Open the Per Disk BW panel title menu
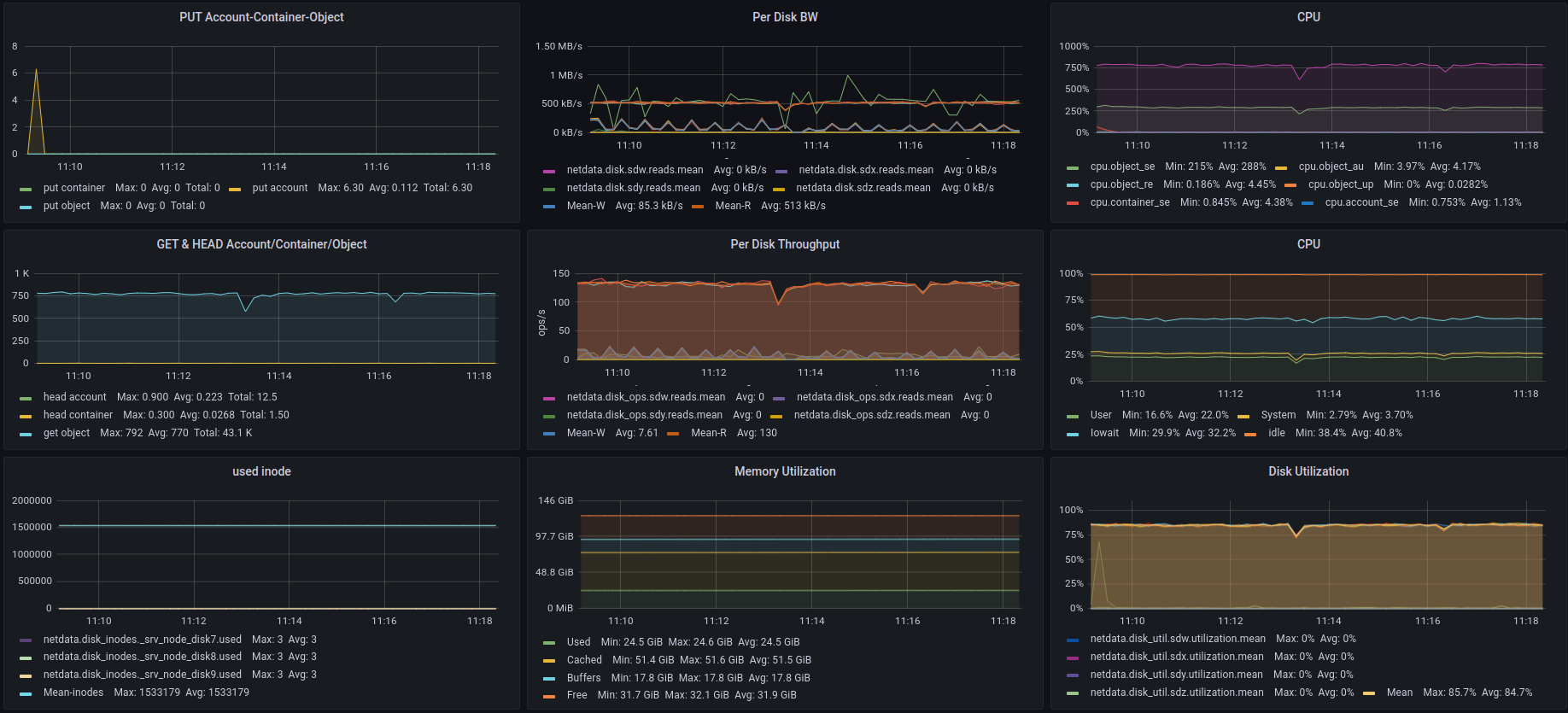1568x713 pixels. (x=784, y=17)
